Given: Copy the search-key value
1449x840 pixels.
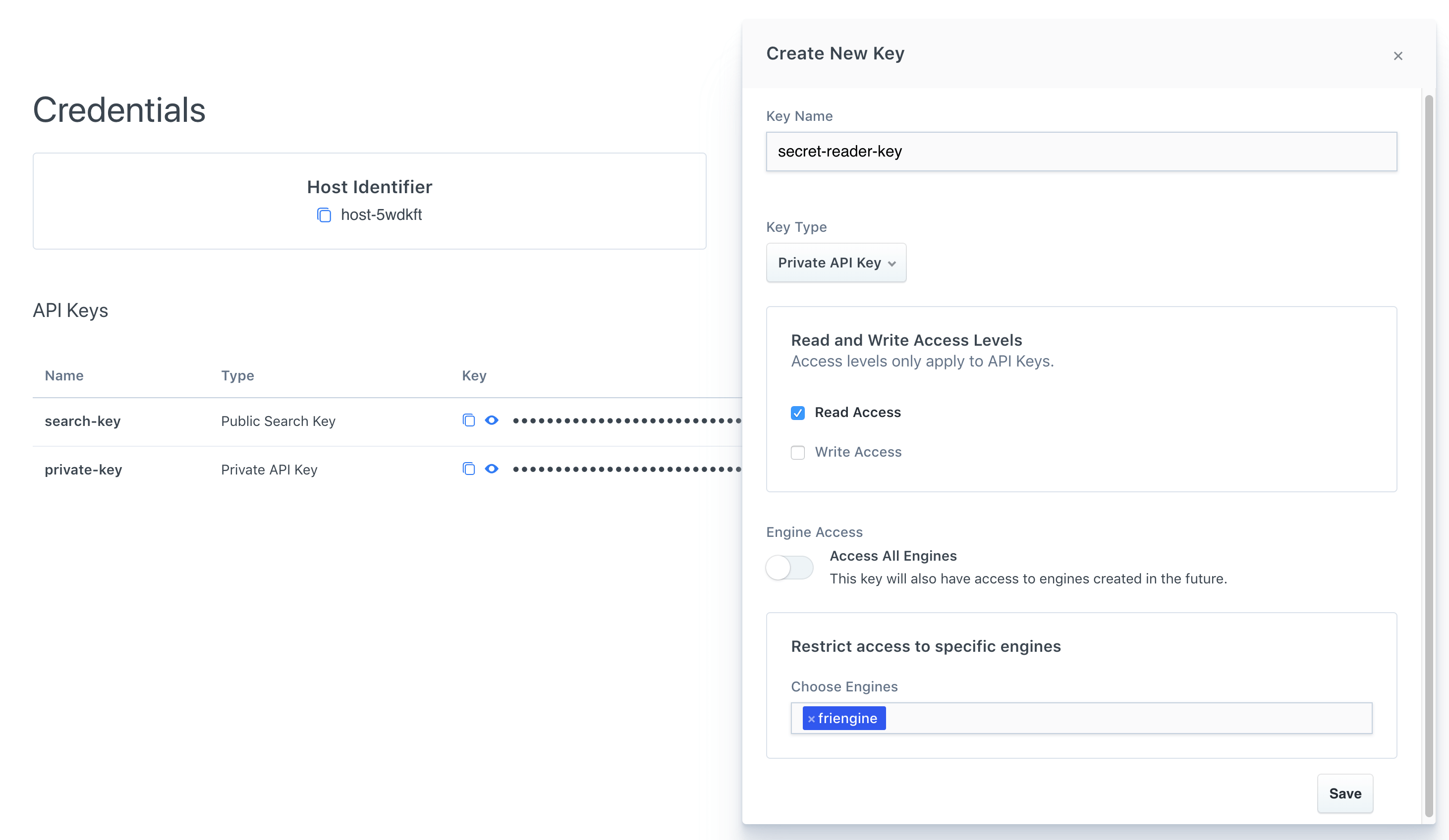Looking at the screenshot, I should [469, 420].
